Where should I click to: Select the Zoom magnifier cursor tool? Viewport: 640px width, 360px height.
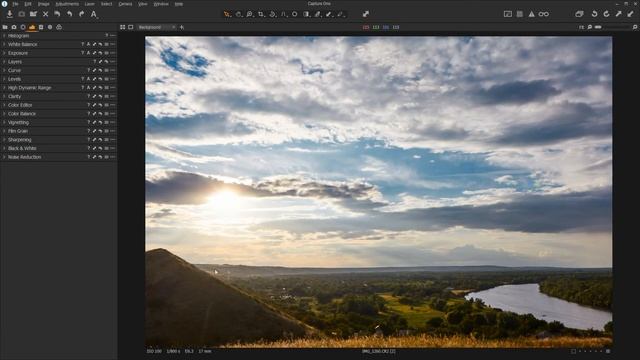click(x=249, y=14)
